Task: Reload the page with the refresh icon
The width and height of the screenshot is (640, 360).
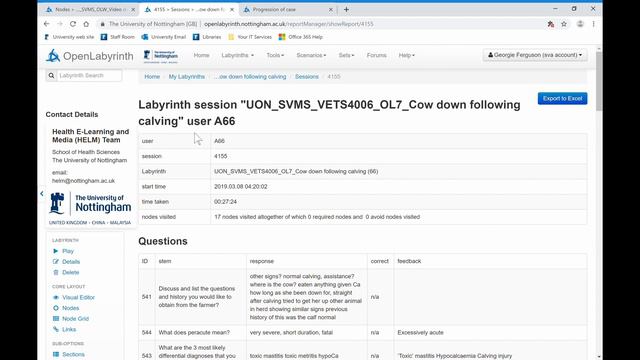Action: (73, 24)
